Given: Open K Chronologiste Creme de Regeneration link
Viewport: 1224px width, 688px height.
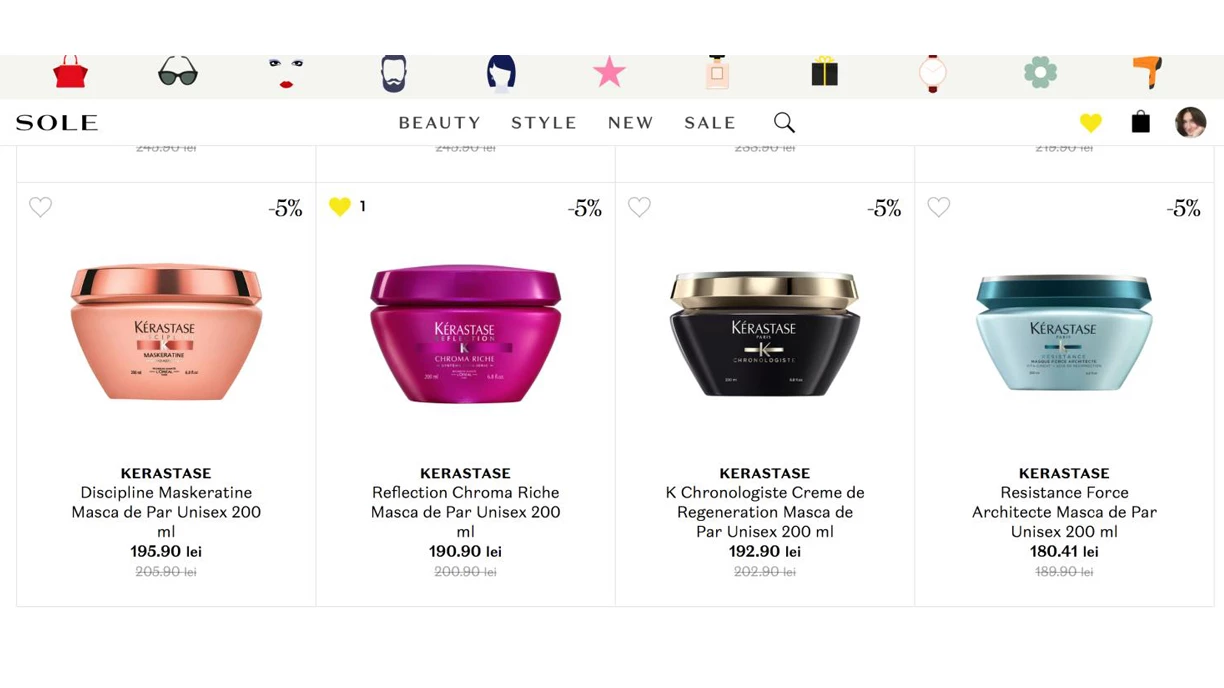Looking at the screenshot, I should 765,512.
